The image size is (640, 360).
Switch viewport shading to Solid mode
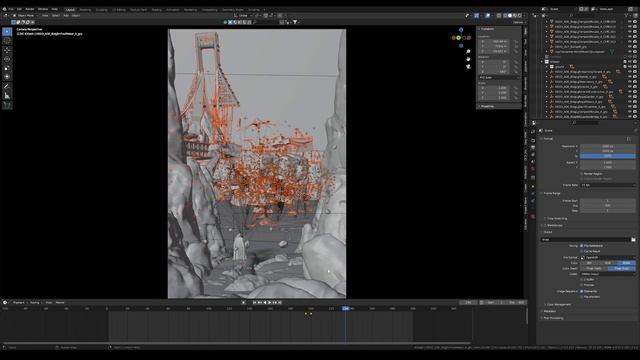click(510, 16)
